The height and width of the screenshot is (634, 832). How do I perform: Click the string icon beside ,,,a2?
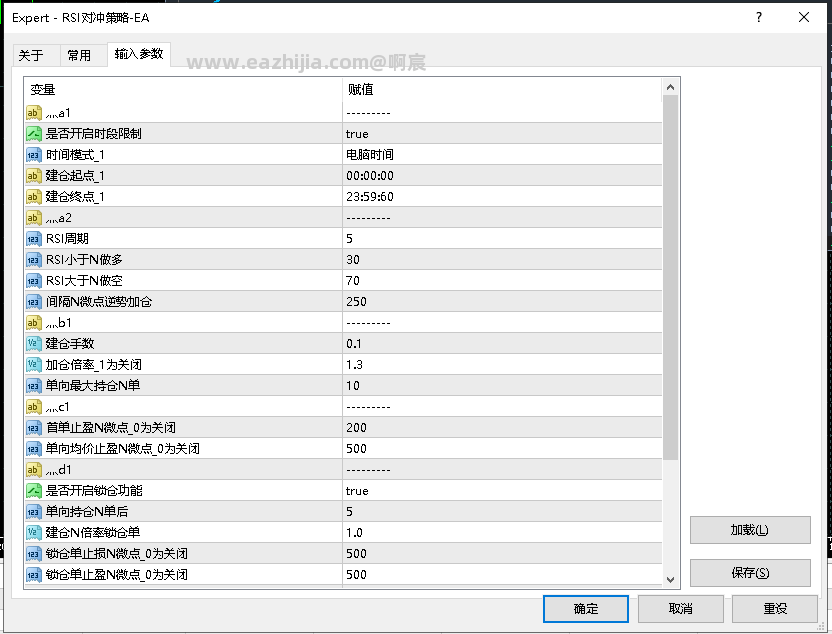point(33,218)
